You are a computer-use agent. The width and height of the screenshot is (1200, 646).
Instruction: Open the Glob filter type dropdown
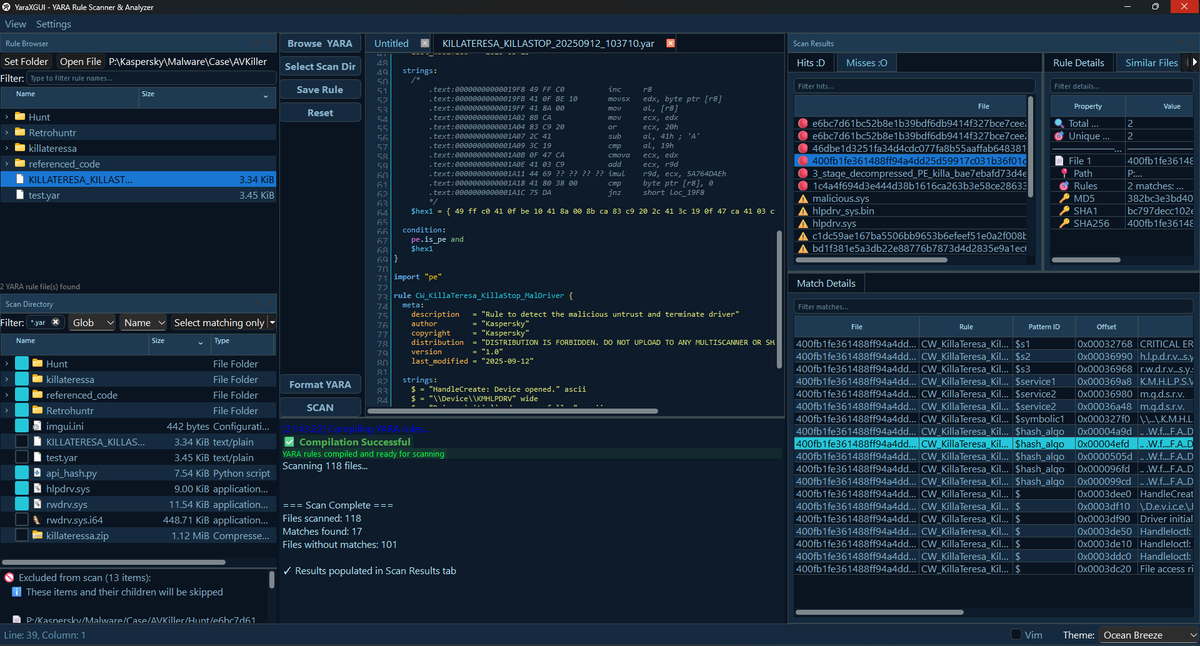click(x=92, y=323)
